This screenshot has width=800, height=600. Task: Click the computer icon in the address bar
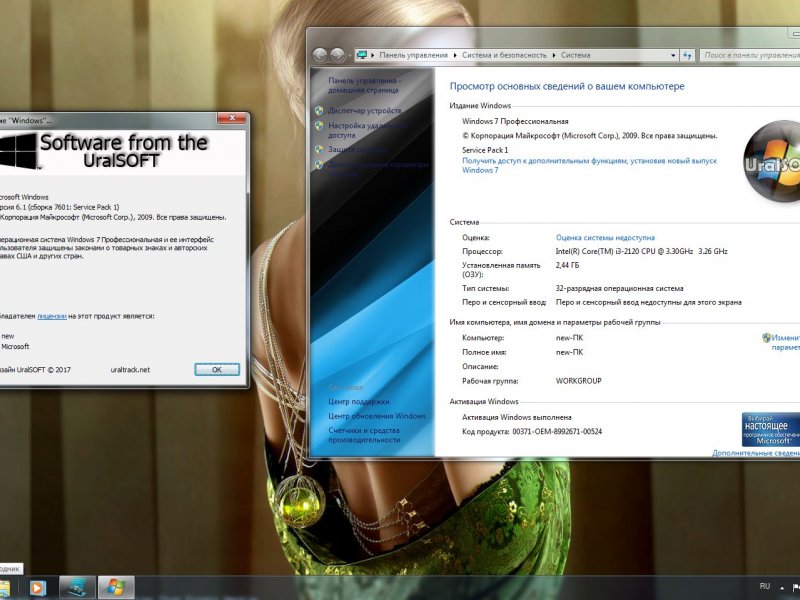(x=362, y=55)
